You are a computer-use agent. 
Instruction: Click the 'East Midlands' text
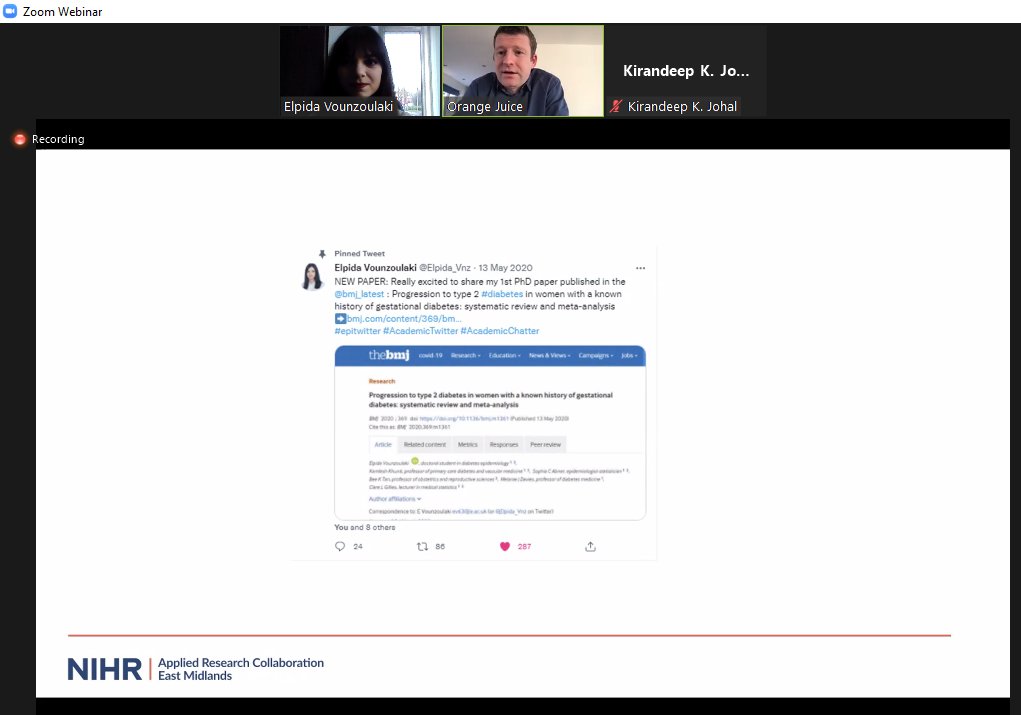click(x=195, y=676)
